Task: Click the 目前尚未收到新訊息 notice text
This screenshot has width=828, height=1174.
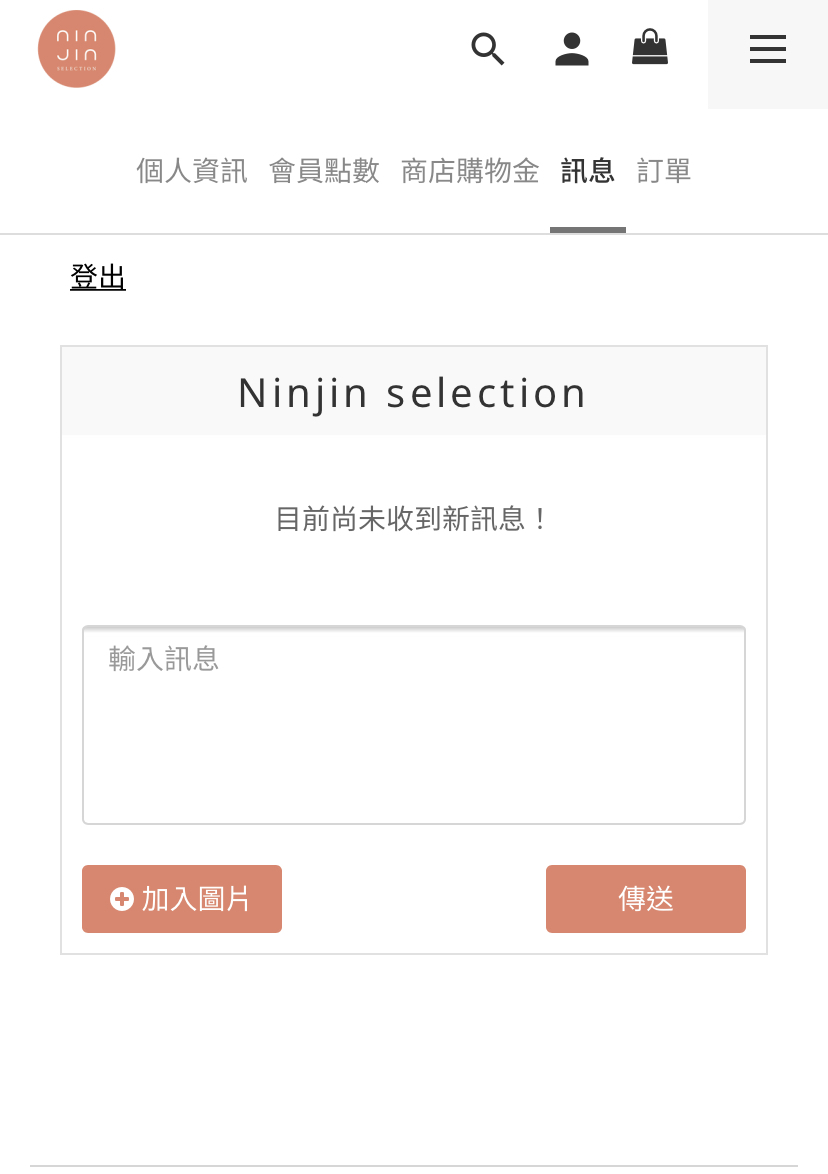Action: coord(414,519)
